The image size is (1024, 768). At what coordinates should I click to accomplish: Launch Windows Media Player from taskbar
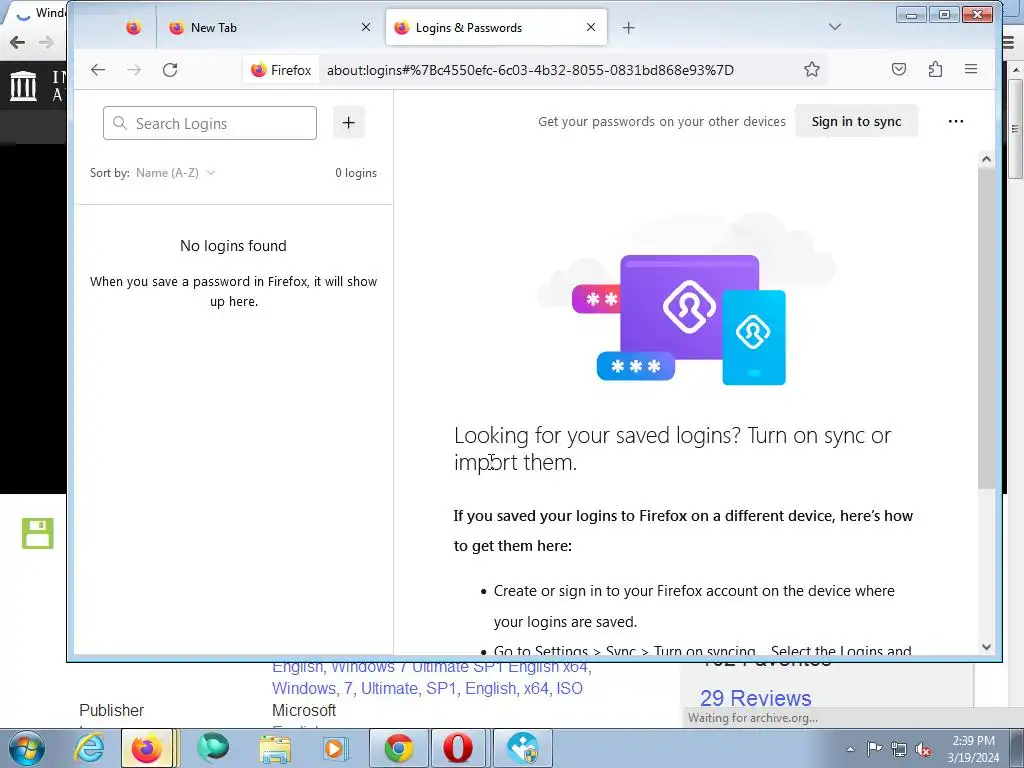pyautogui.click(x=336, y=748)
